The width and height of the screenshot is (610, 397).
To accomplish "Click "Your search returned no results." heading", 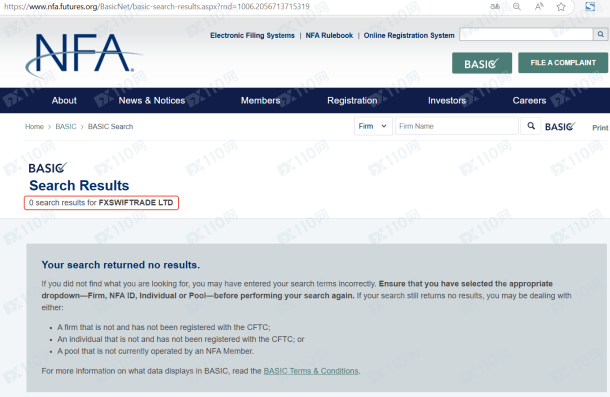I will [121, 265].
